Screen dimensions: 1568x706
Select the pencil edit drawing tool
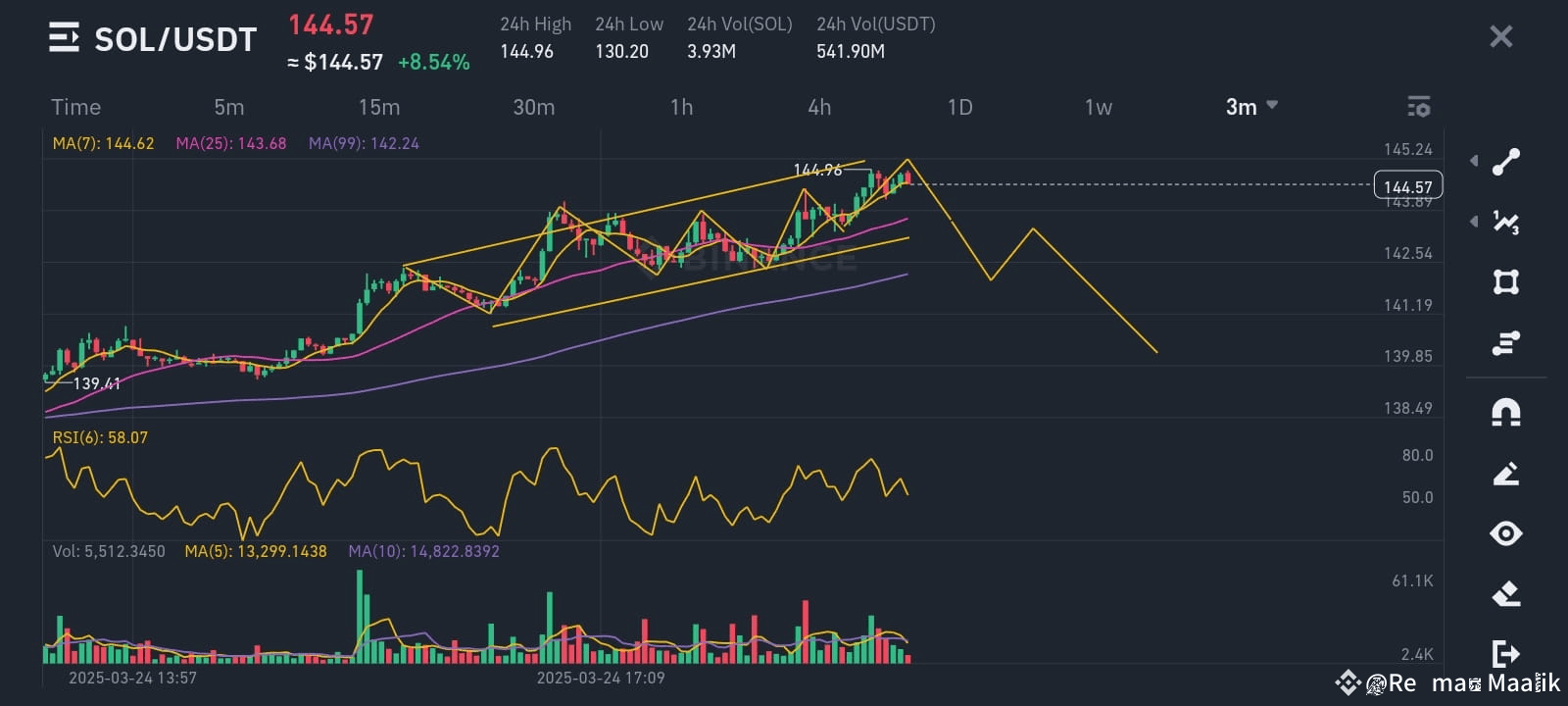(1506, 474)
